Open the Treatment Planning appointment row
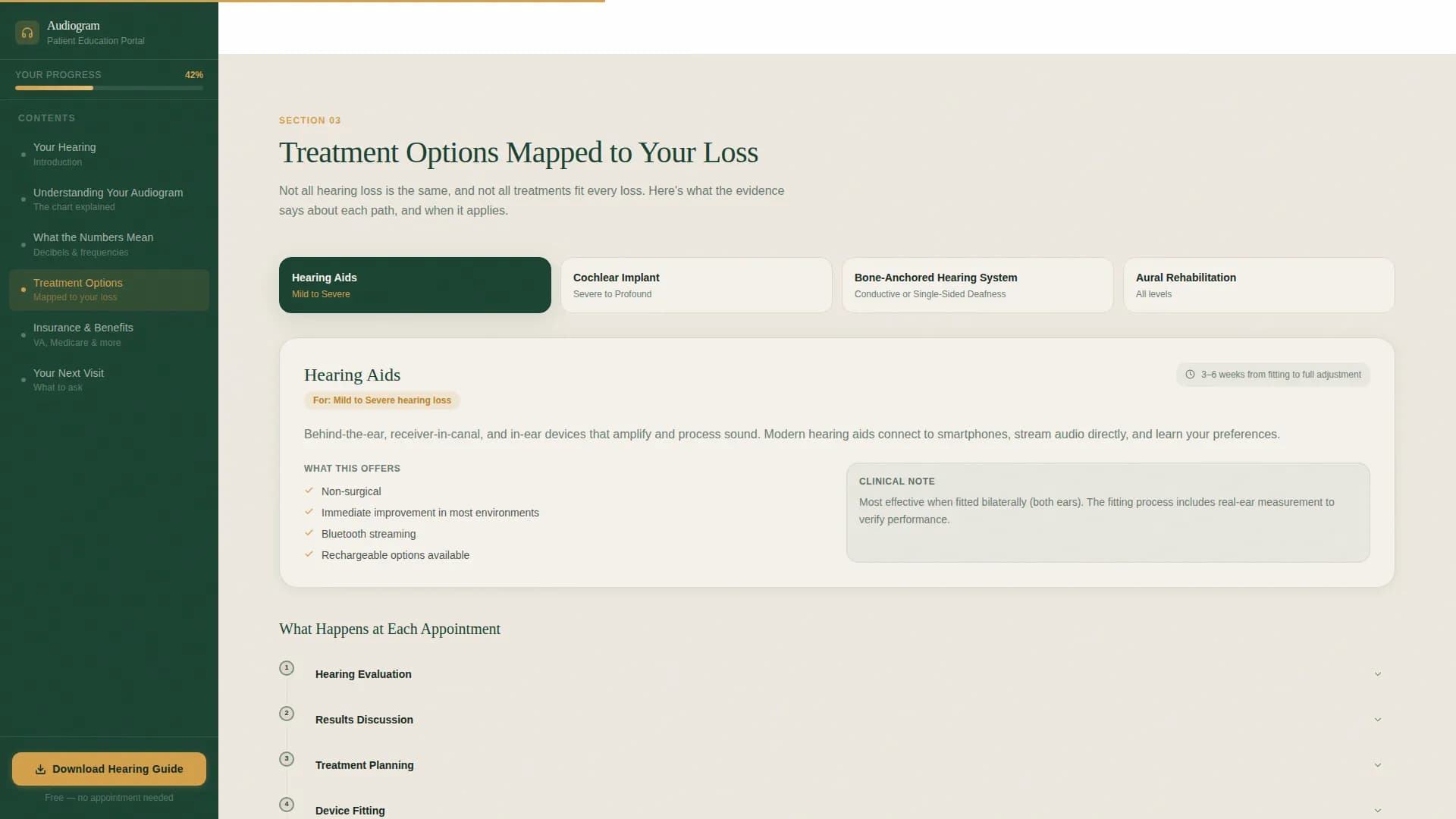Image resolution: width=1456 pixels, height=819 pixels. tap(849, 765)
